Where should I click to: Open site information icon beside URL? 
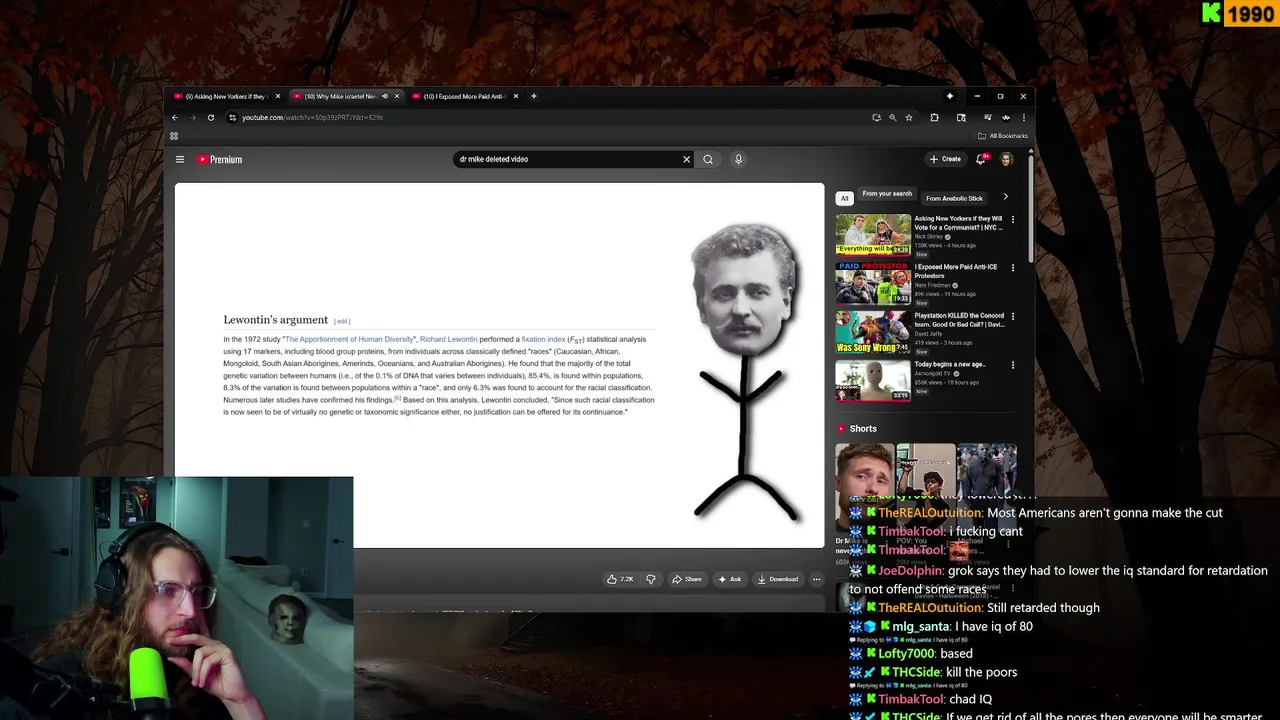pyautogui.click(x=232, y=117)
